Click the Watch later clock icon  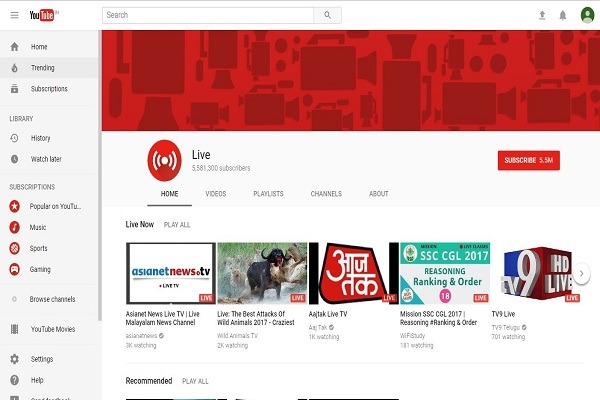point(15,159)
